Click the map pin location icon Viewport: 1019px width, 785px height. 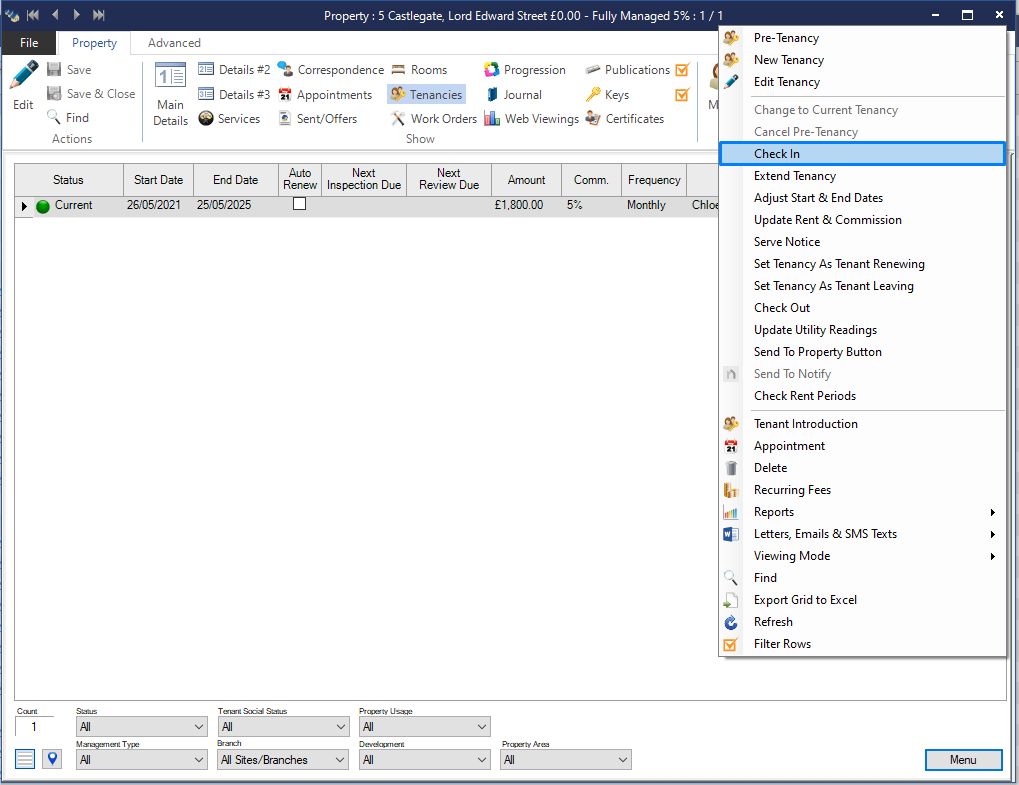(x=51, y=759)
